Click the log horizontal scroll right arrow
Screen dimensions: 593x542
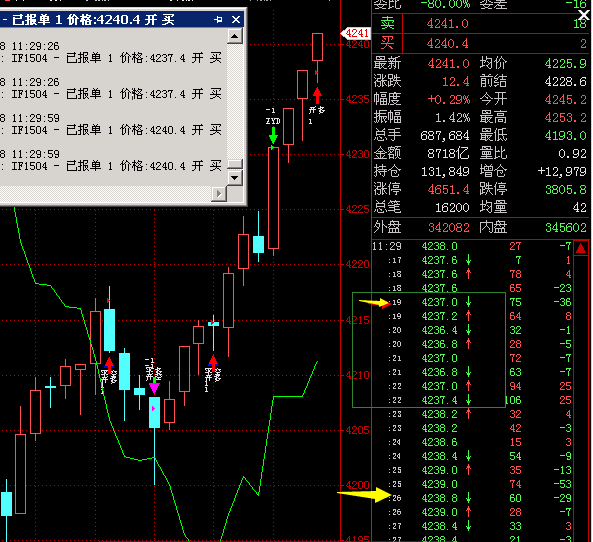219,194
